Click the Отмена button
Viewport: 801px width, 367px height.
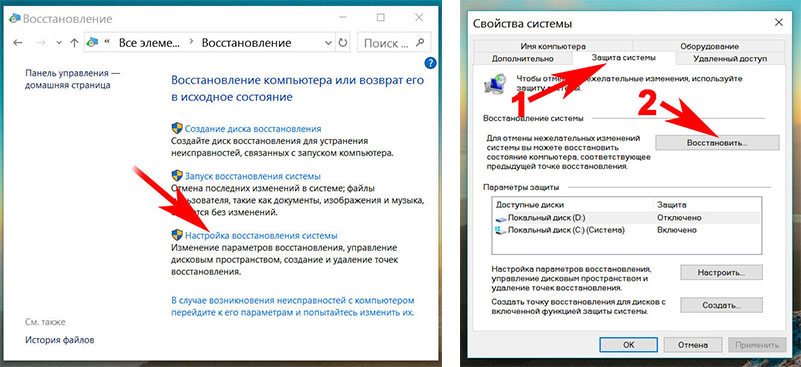pos(694,345)
